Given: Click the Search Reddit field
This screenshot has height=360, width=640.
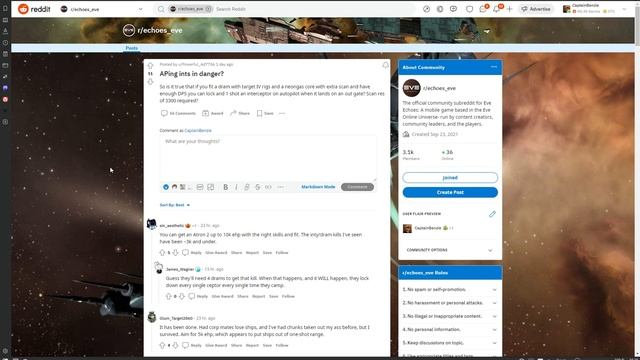Looking at the screenshot, I should coord(313,9).
